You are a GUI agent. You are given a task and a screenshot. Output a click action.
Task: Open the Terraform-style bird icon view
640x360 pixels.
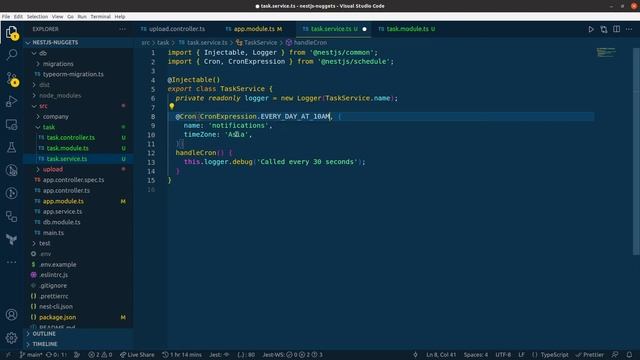click(x=11, y=239)
